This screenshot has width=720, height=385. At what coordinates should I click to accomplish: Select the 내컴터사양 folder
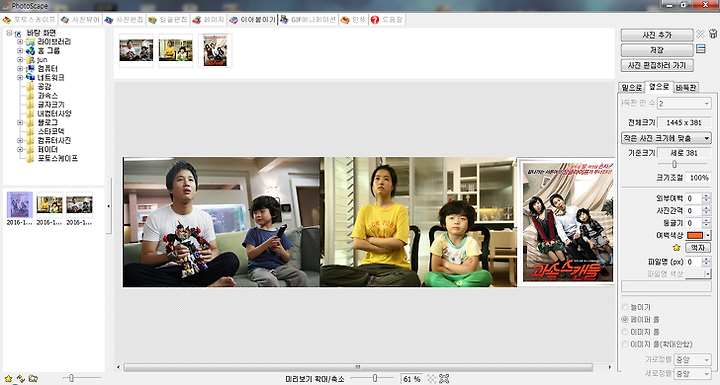54,113
